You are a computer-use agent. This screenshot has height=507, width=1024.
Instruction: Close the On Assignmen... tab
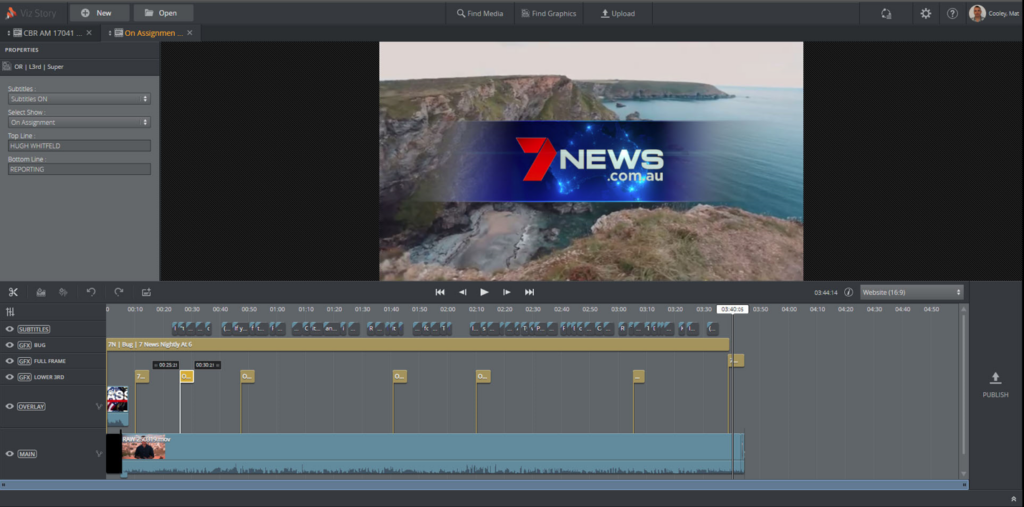pos(189,33)
